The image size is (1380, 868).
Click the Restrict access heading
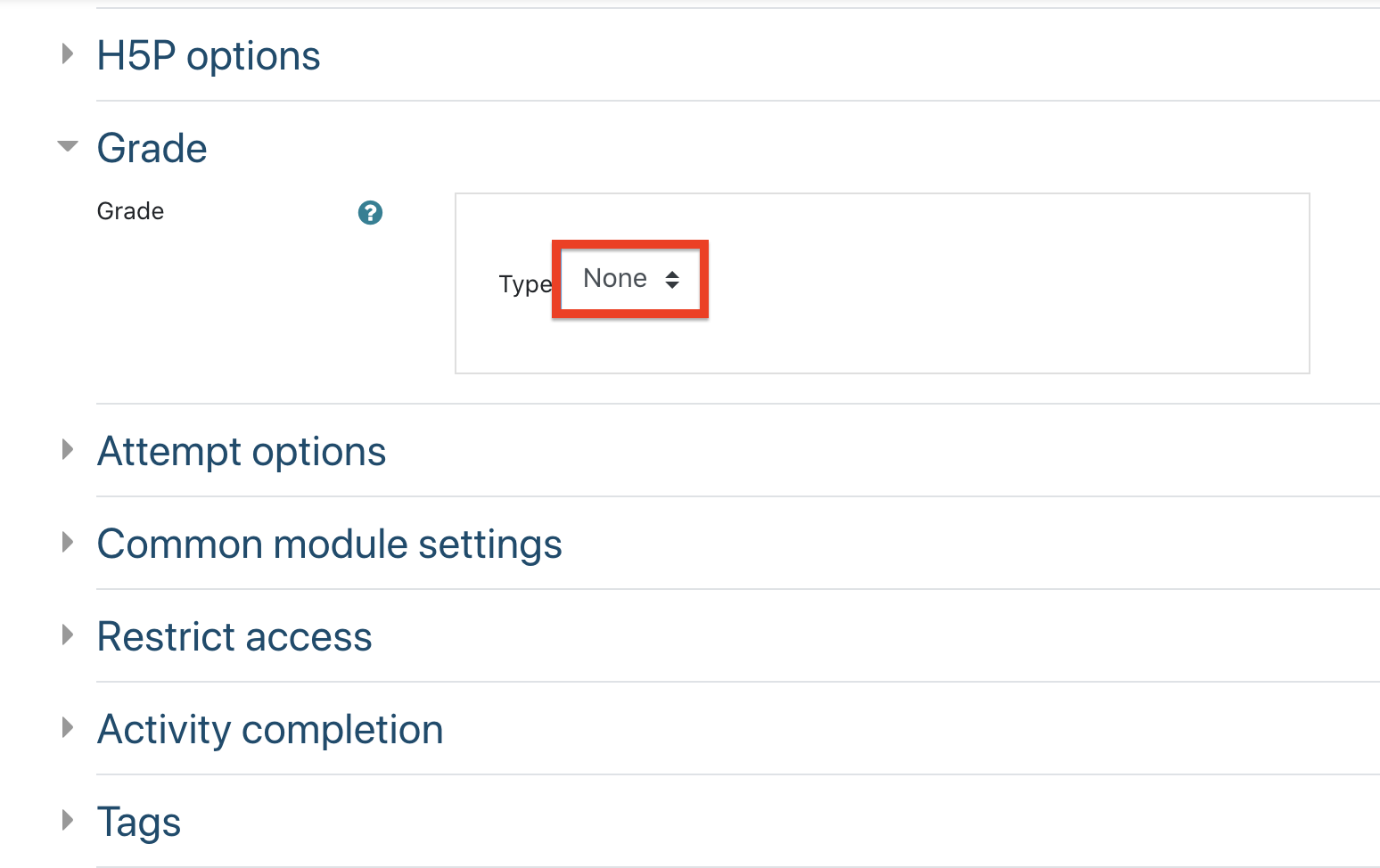coord(234,637)
